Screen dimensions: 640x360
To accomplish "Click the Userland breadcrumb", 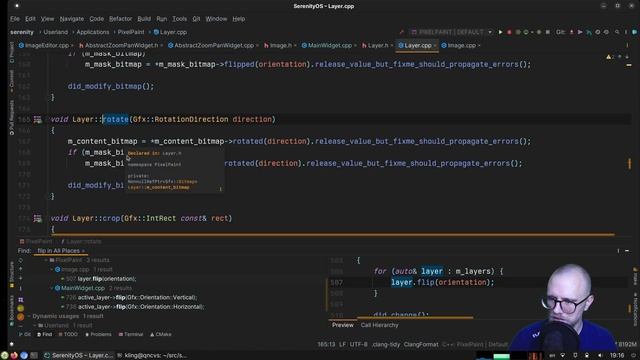I will (56, 32).
